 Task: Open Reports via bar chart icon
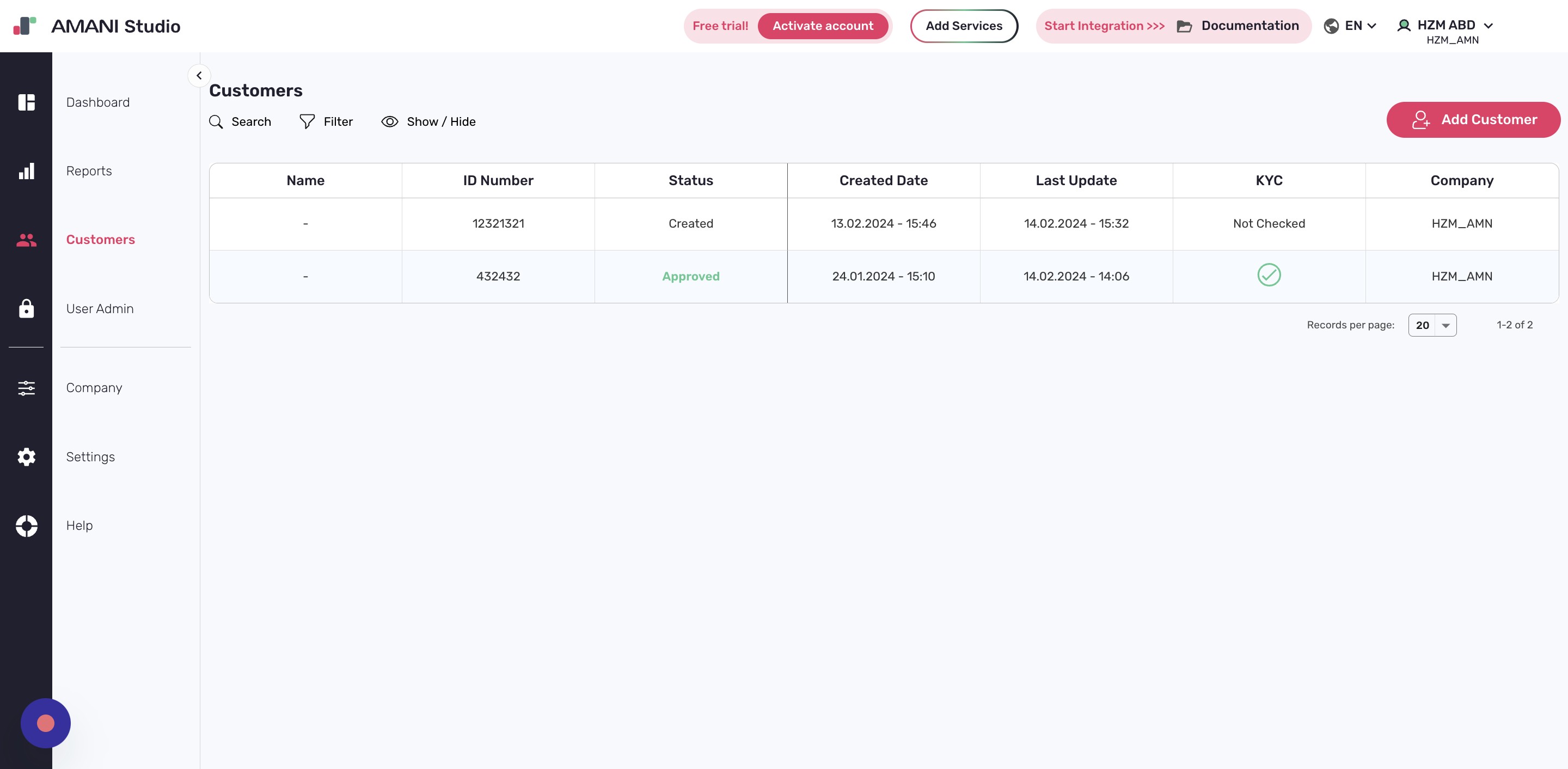tap(26, 171)
